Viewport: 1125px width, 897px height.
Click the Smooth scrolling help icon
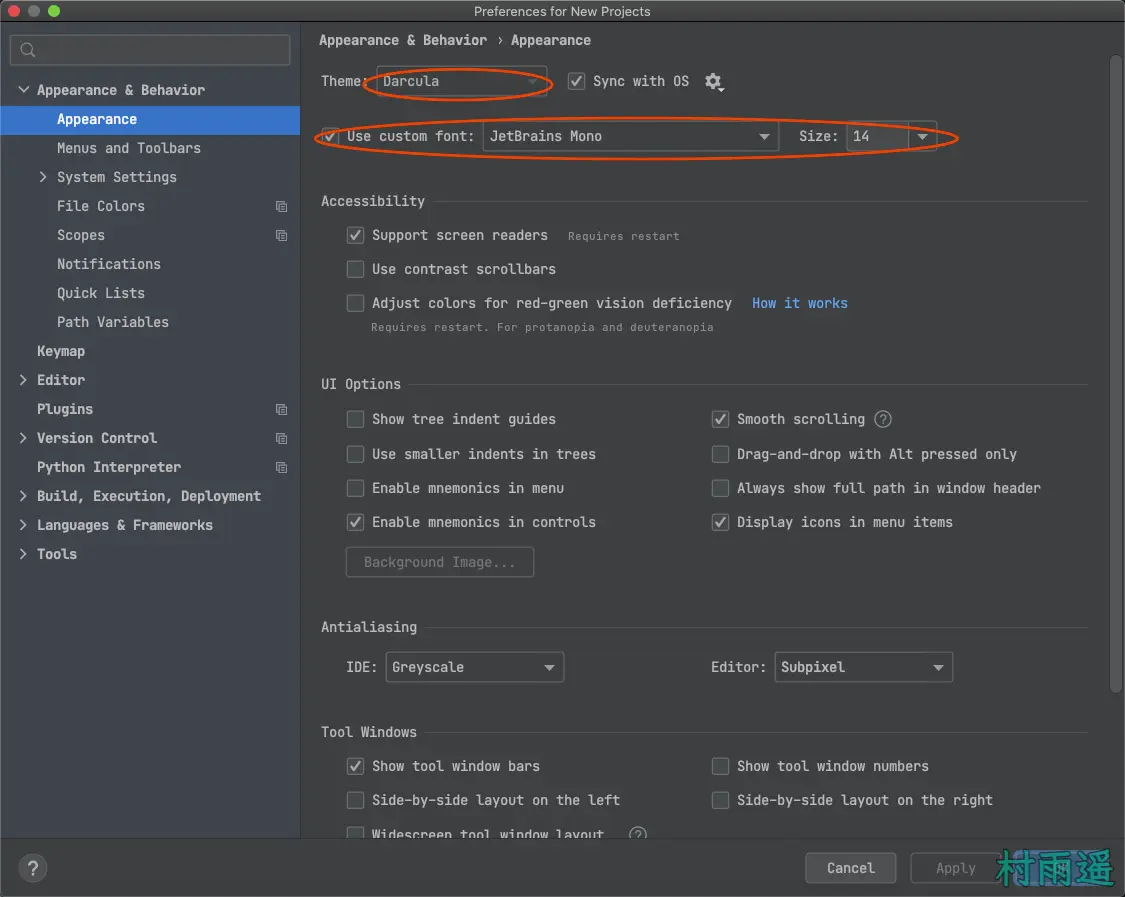point(883,419)
